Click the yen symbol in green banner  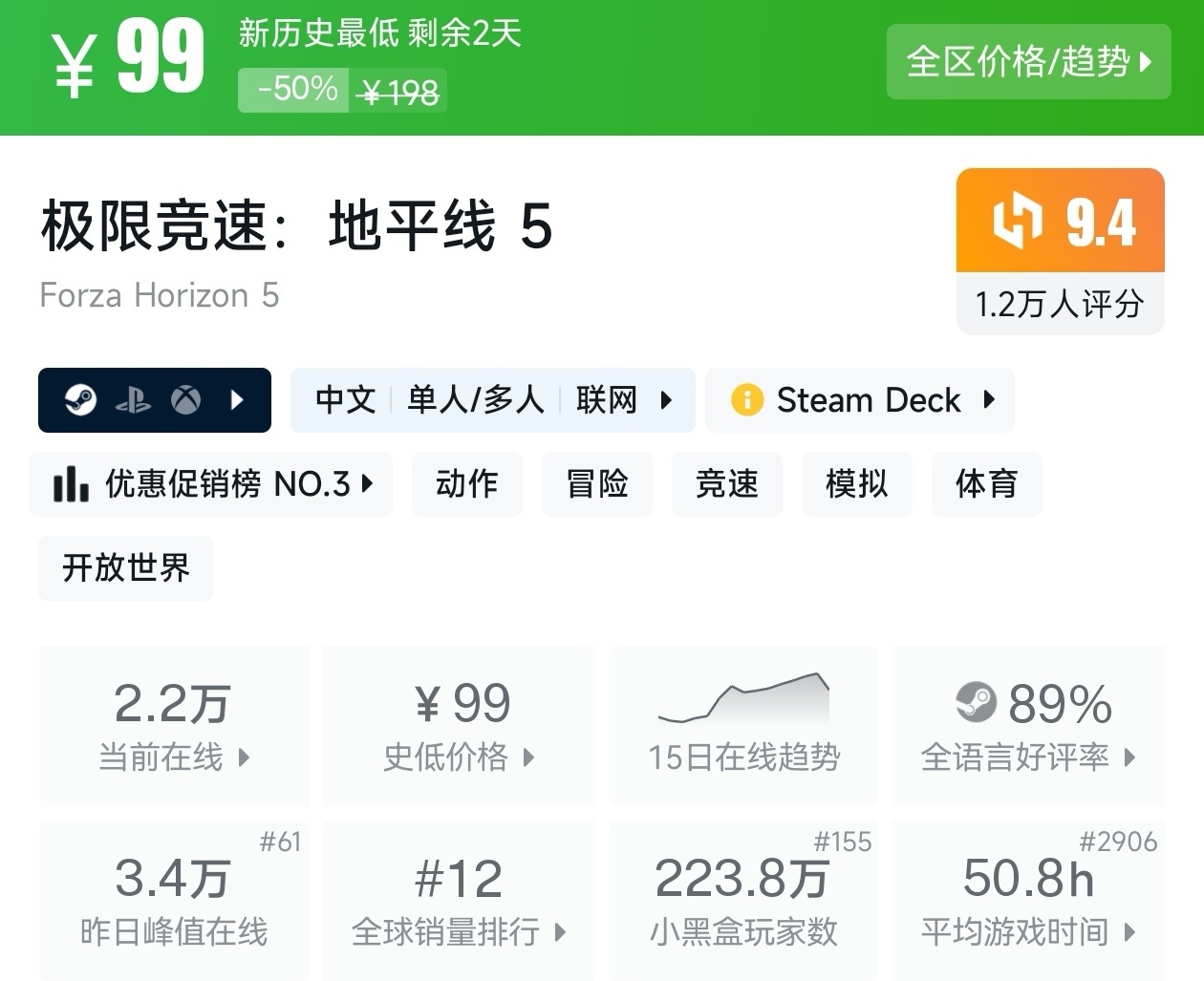pyautogui.click(x=75, y=67)
